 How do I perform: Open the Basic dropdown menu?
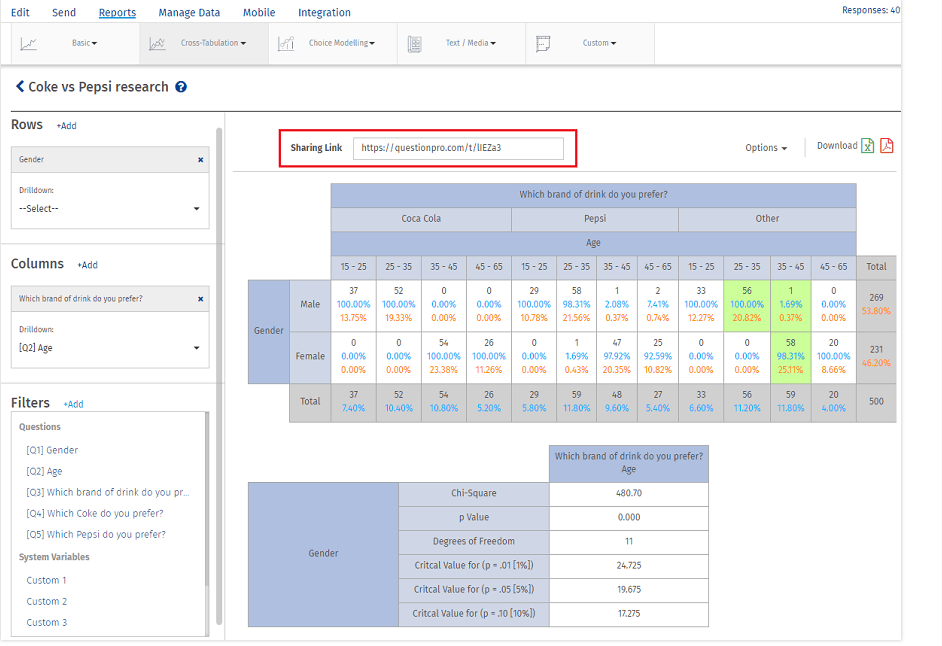(85, 43)
